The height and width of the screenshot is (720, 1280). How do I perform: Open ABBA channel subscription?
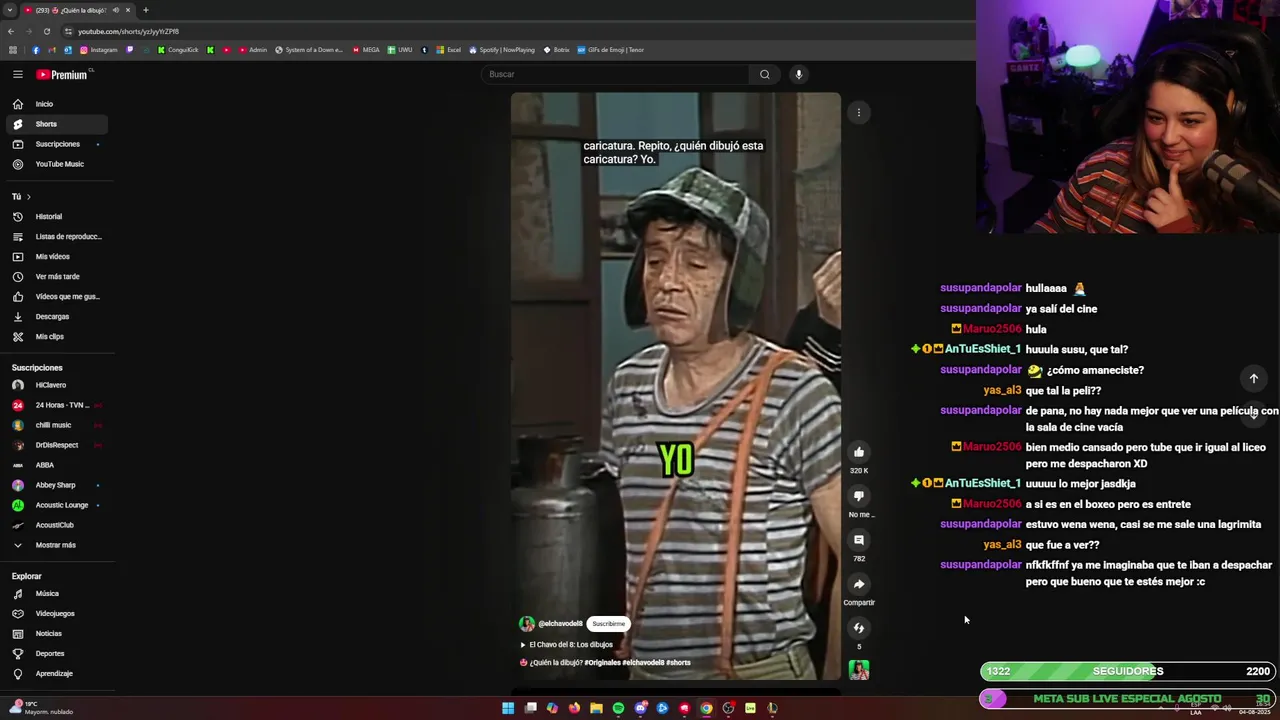[56, 465]
